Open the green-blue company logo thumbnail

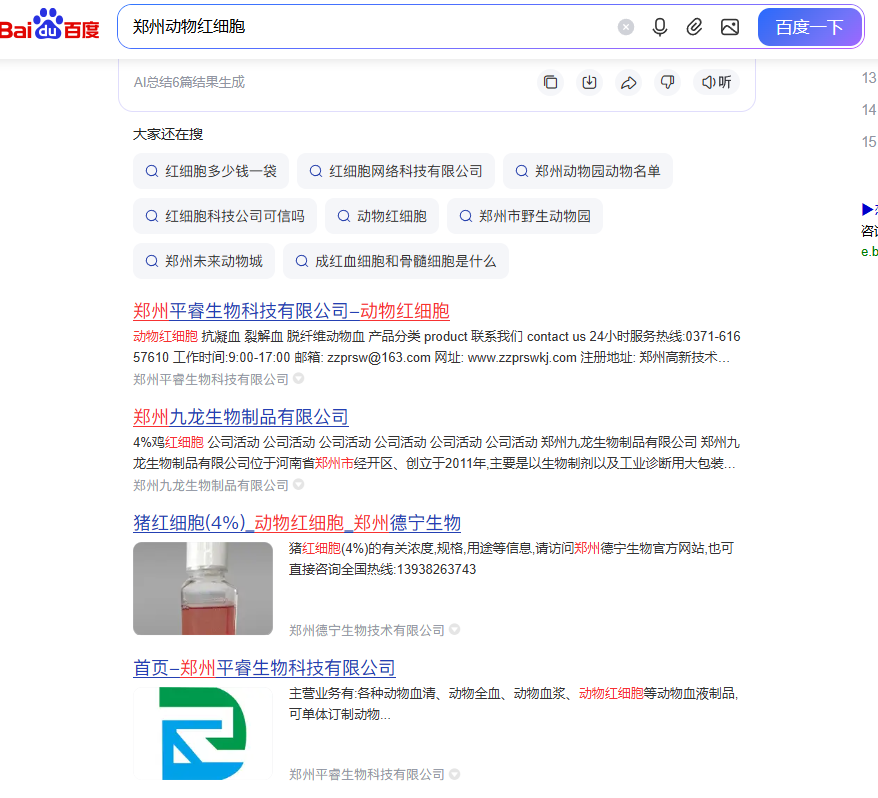203,733
